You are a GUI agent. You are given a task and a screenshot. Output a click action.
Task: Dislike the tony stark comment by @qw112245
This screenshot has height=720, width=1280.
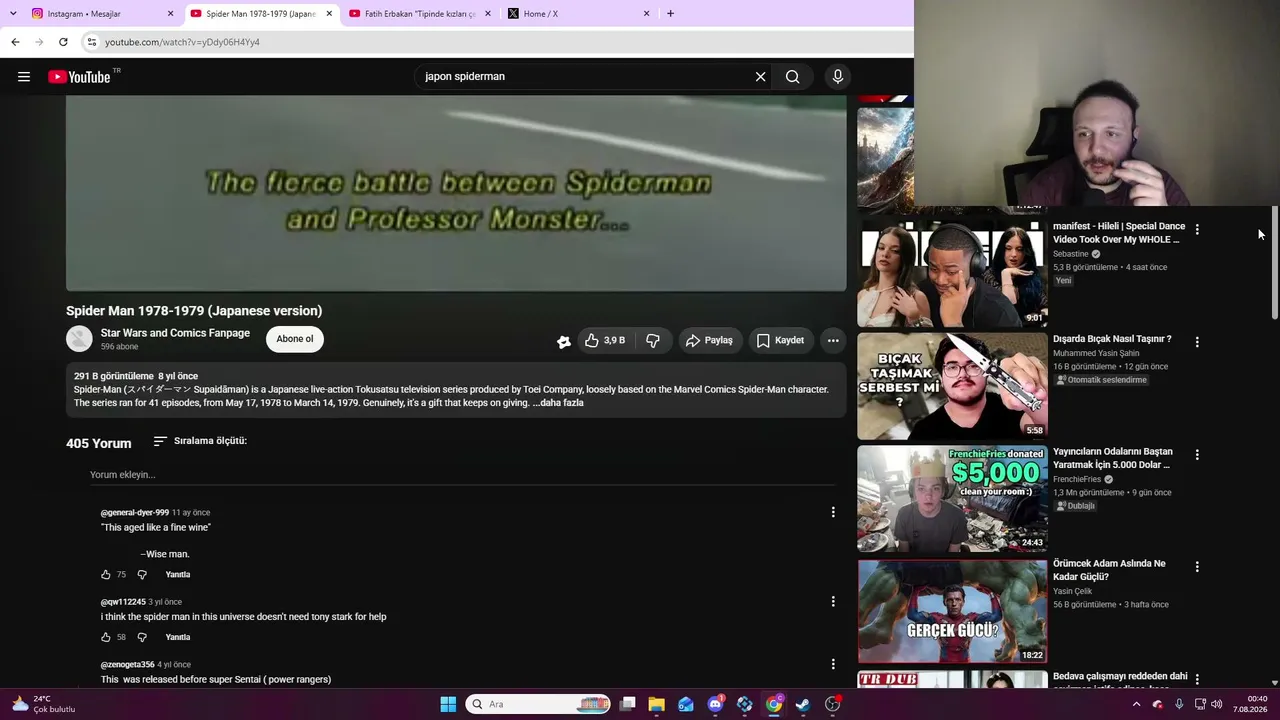(142, 637)
